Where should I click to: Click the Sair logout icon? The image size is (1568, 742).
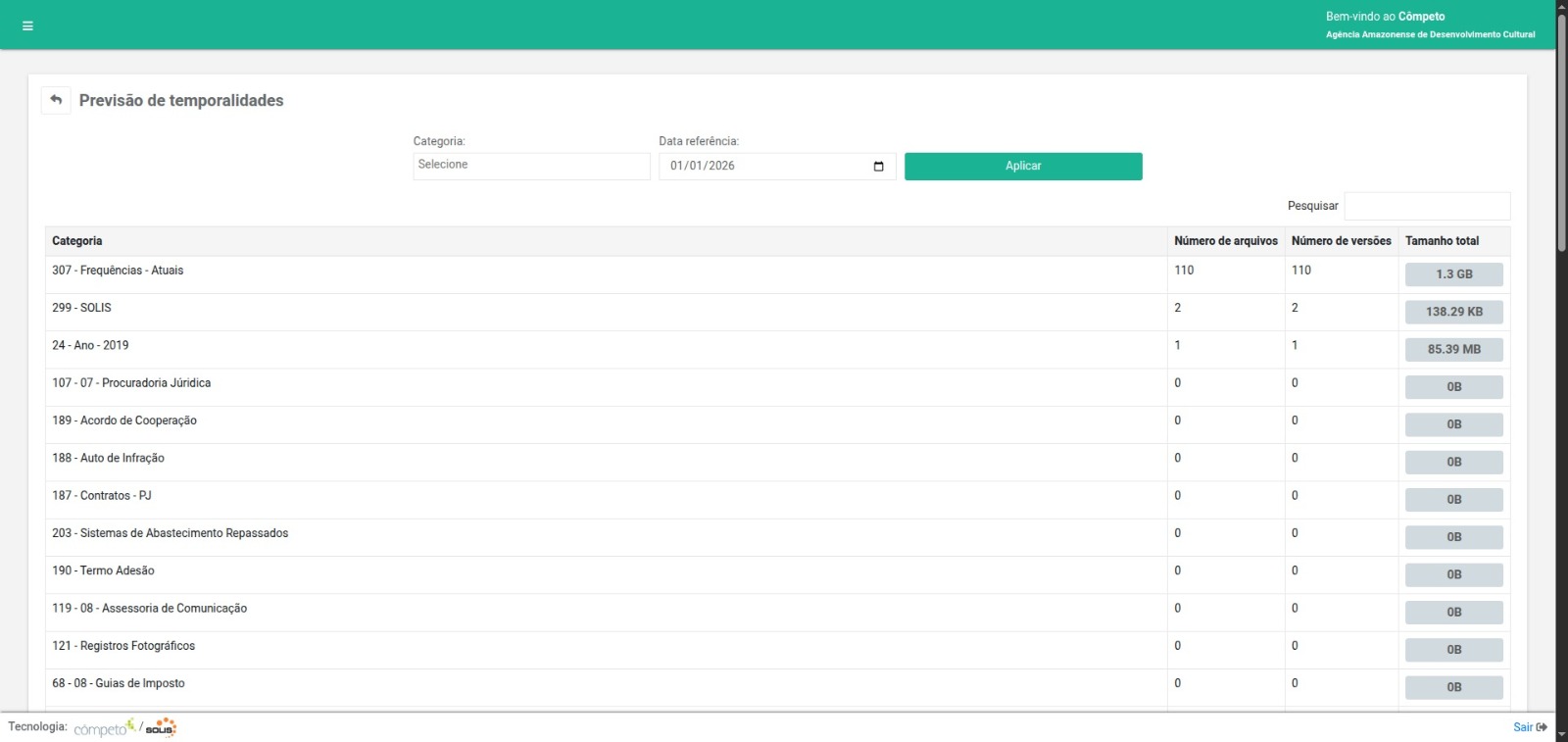tap(1542, 727)
